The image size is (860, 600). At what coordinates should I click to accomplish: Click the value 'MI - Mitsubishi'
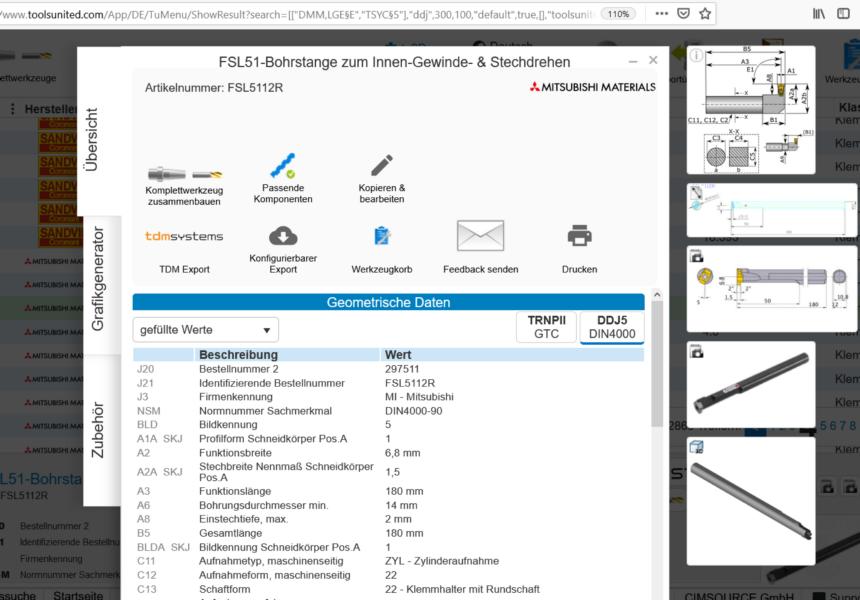(x=420, y=397)
